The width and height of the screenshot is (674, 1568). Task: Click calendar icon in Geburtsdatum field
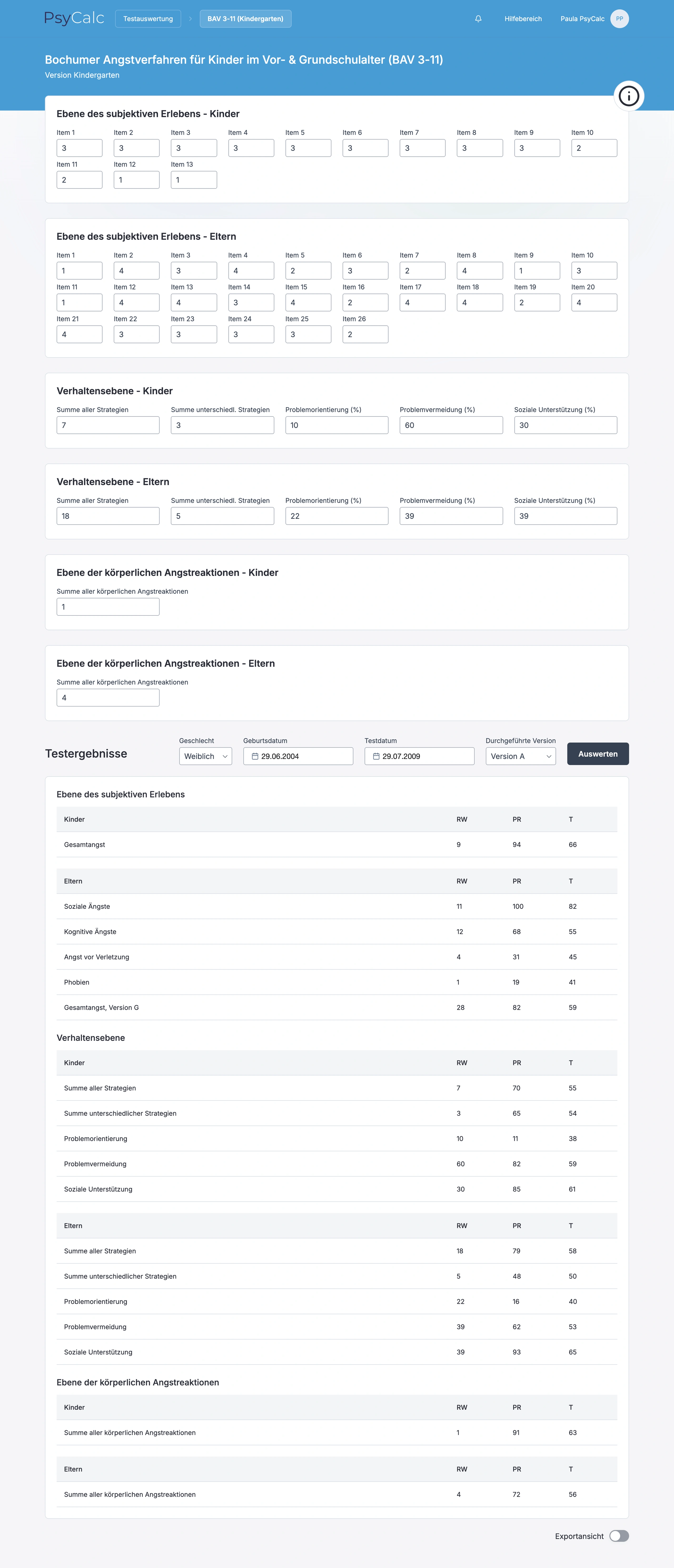255,756
